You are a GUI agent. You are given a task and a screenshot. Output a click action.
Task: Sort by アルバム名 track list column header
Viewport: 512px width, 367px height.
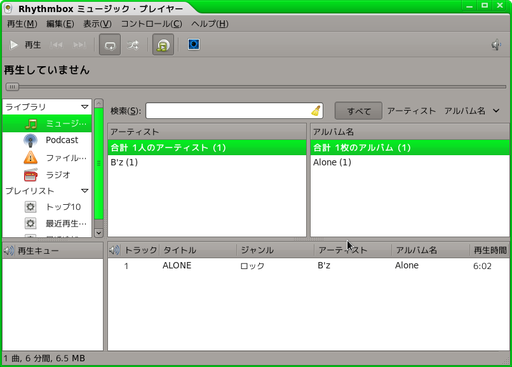(431, 250)
